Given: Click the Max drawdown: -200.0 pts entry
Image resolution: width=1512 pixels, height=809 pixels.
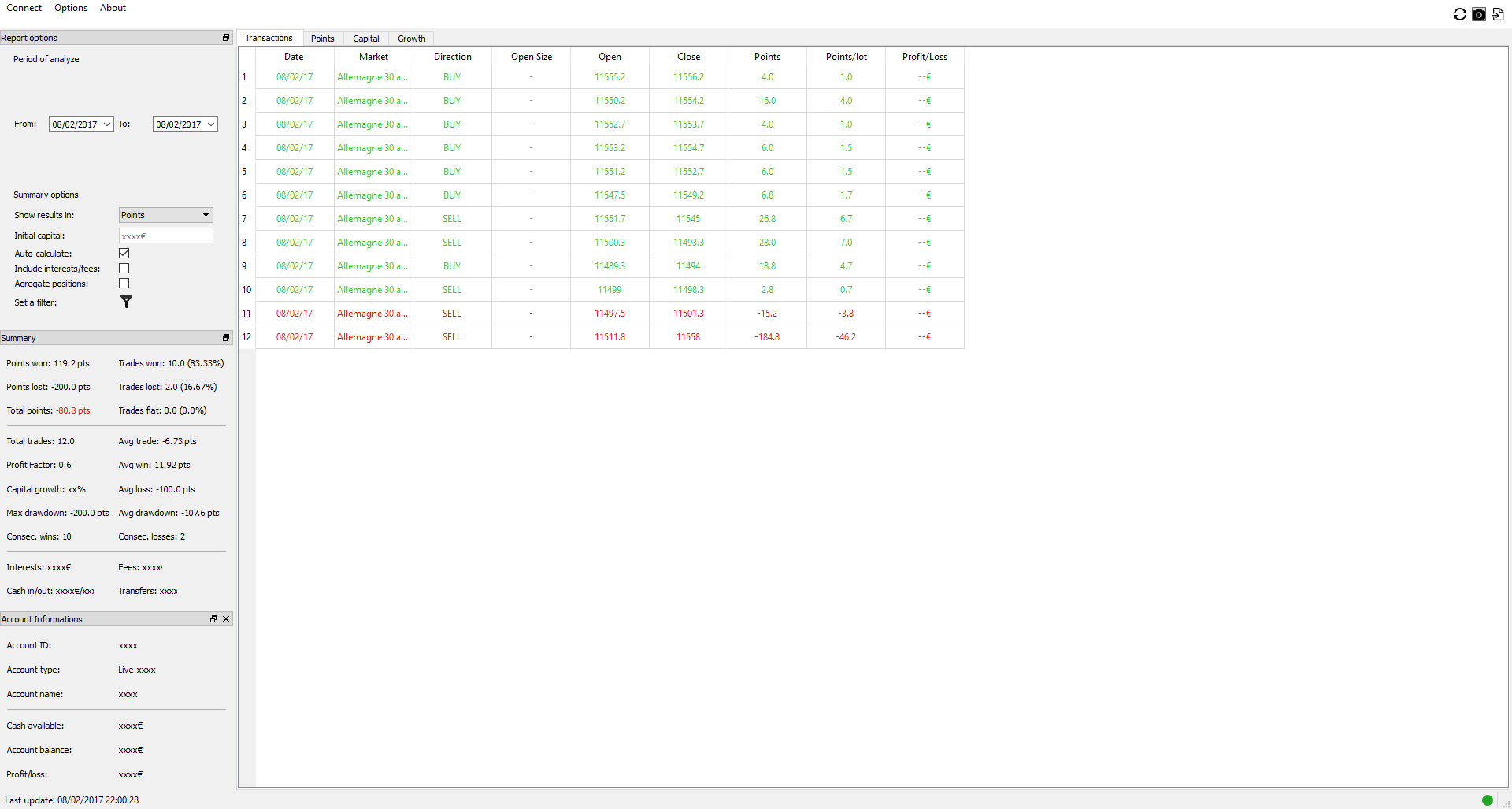Looking at the screenshot, I should point(57,513).
